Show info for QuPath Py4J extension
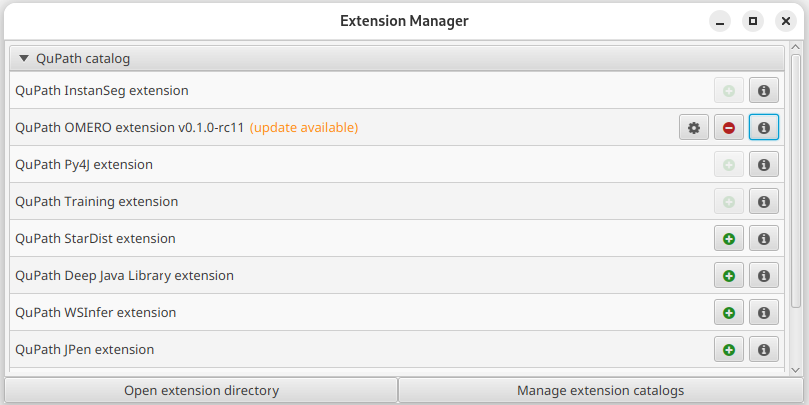Viewport: 809px width, 405px height. pos(764,165)
